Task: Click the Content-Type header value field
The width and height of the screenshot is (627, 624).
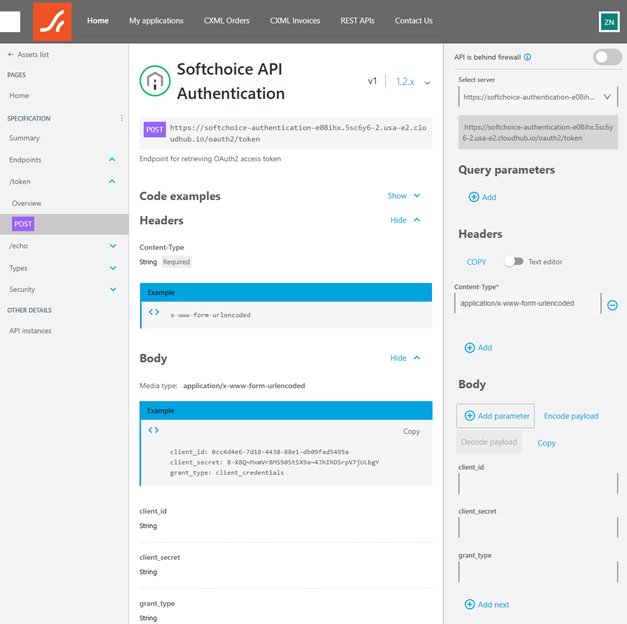Action: tap(527, 303)
